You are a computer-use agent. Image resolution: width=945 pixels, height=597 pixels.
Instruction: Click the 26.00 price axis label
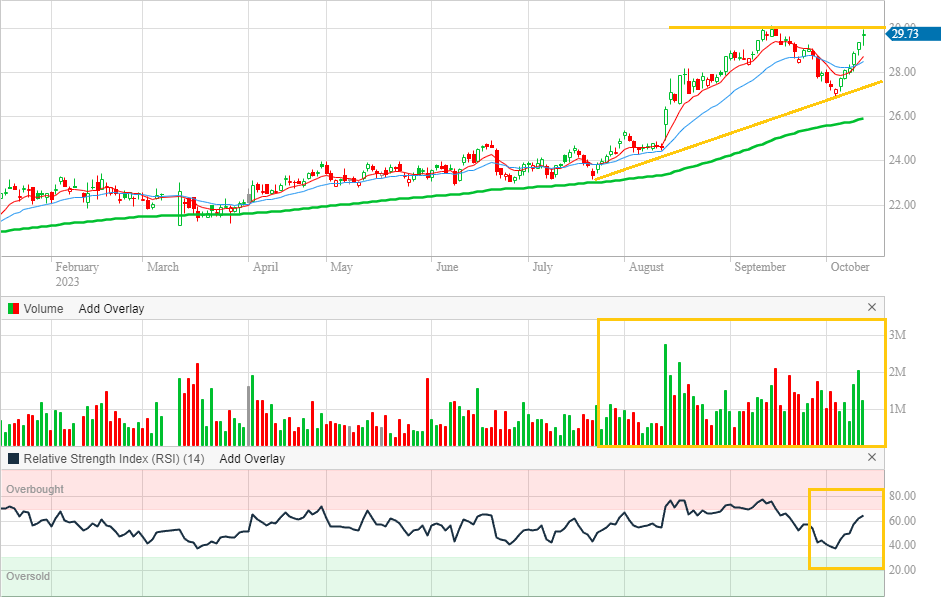tap(903, 116)
